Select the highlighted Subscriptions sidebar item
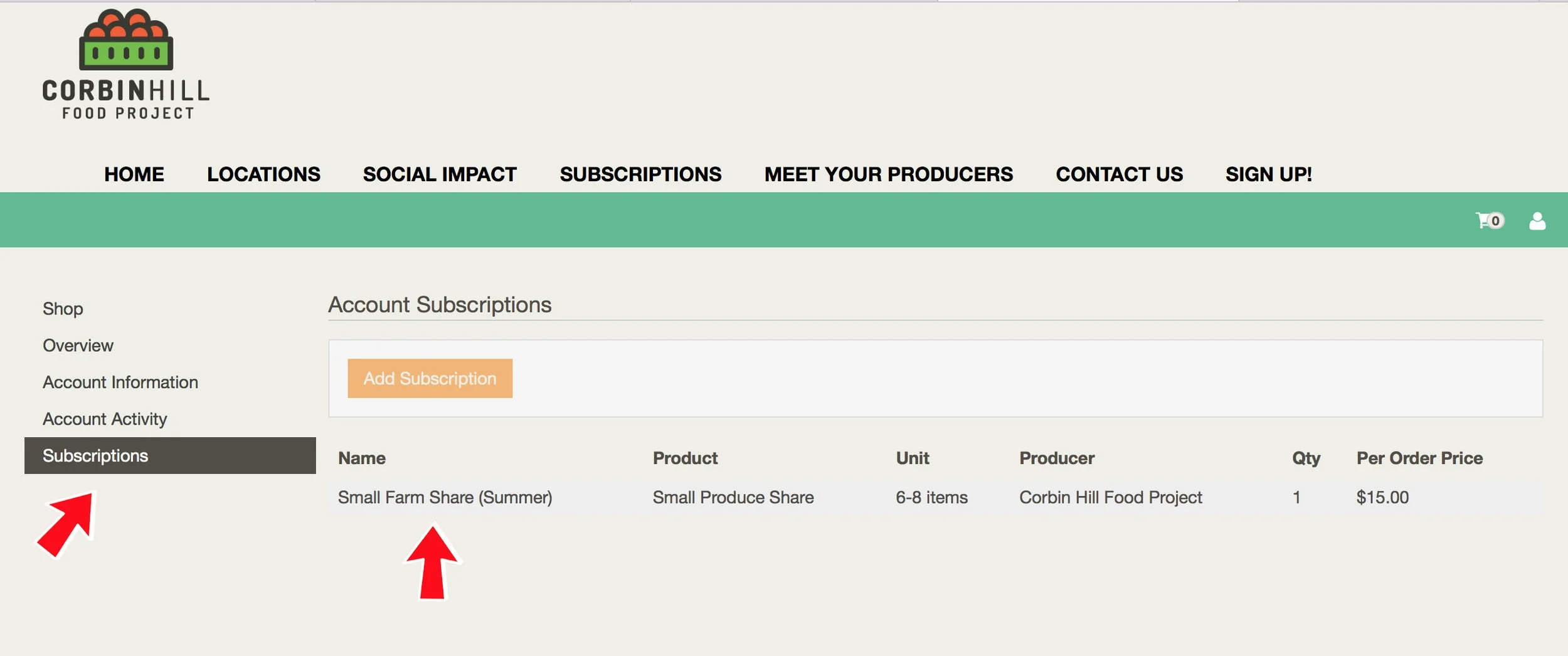The width and height of the screenshot is (1568, 656). coord(170,455)
